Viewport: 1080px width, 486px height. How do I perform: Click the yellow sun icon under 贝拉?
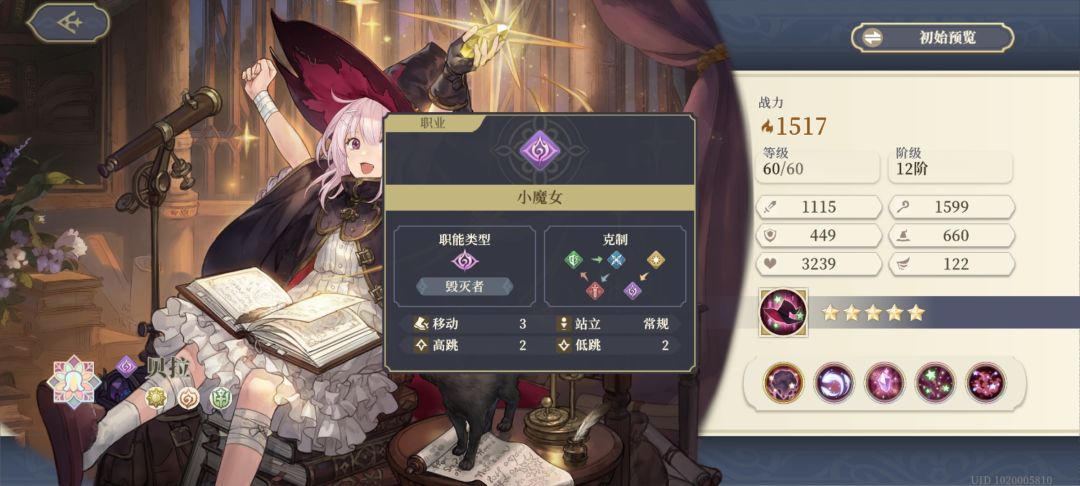[156, 398]
